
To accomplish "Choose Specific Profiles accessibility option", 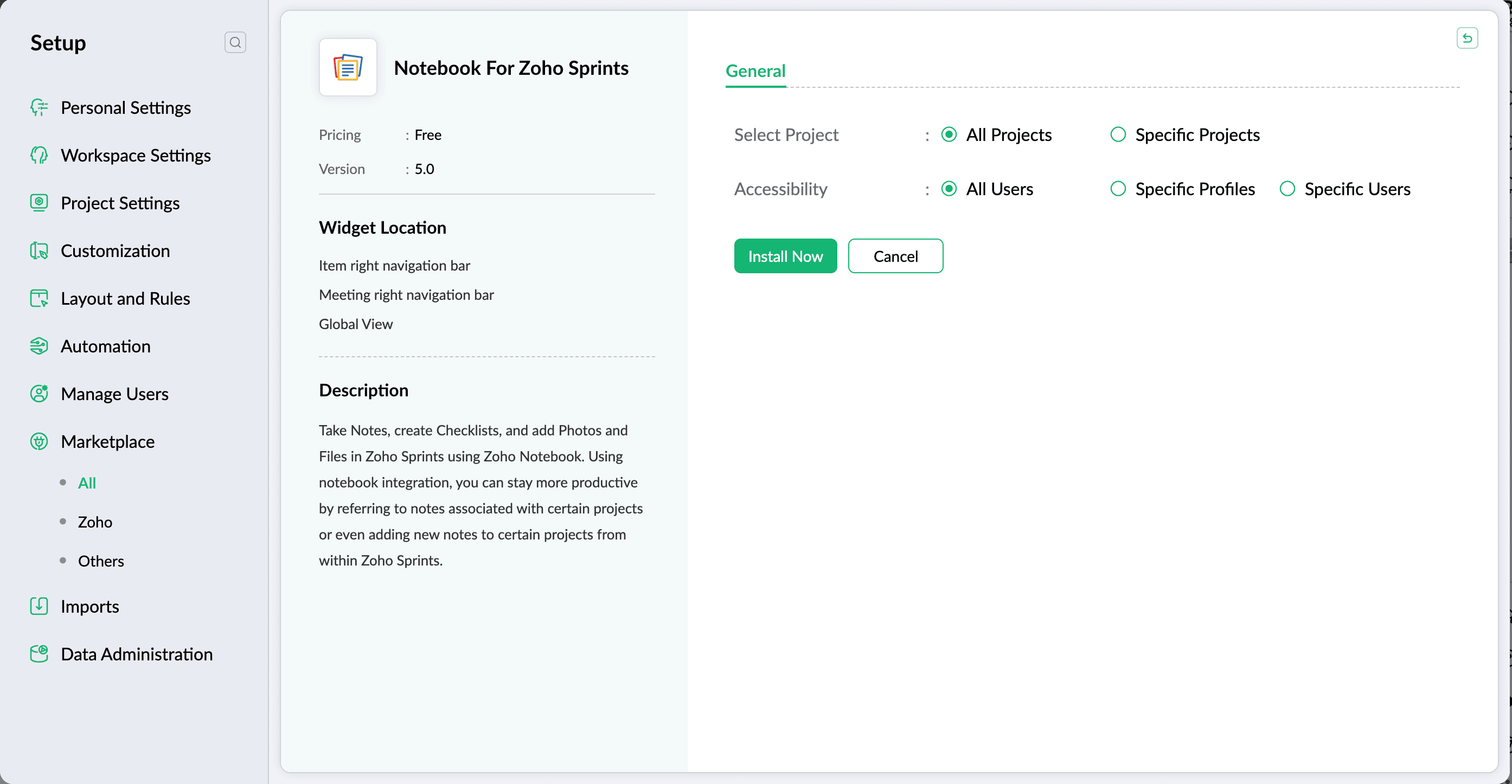I will pos(1118,188).
